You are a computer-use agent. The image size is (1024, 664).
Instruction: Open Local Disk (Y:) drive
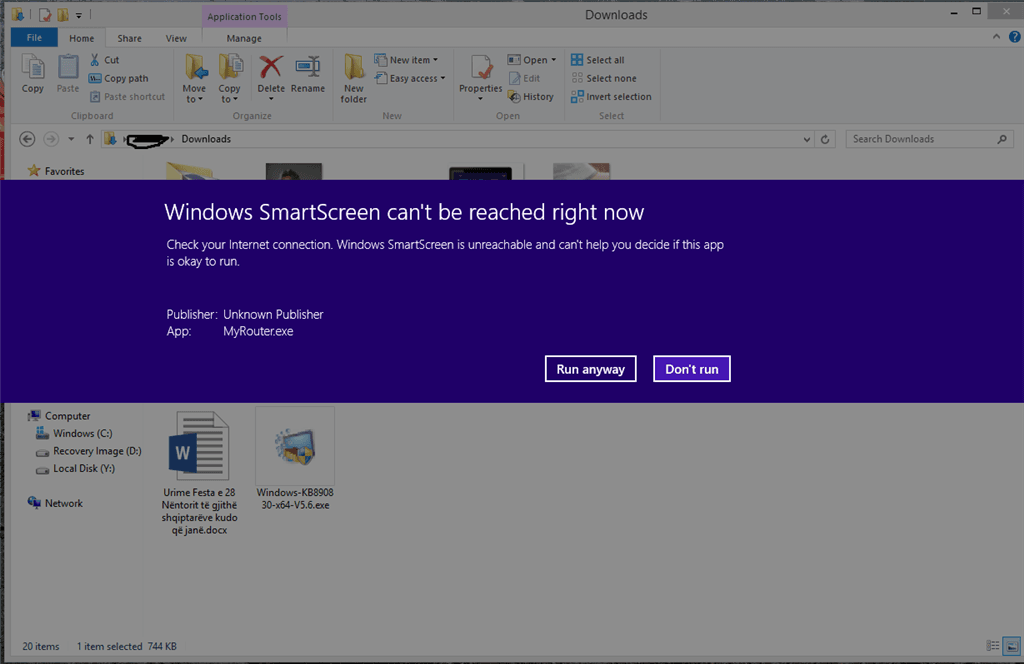point(75,469)
